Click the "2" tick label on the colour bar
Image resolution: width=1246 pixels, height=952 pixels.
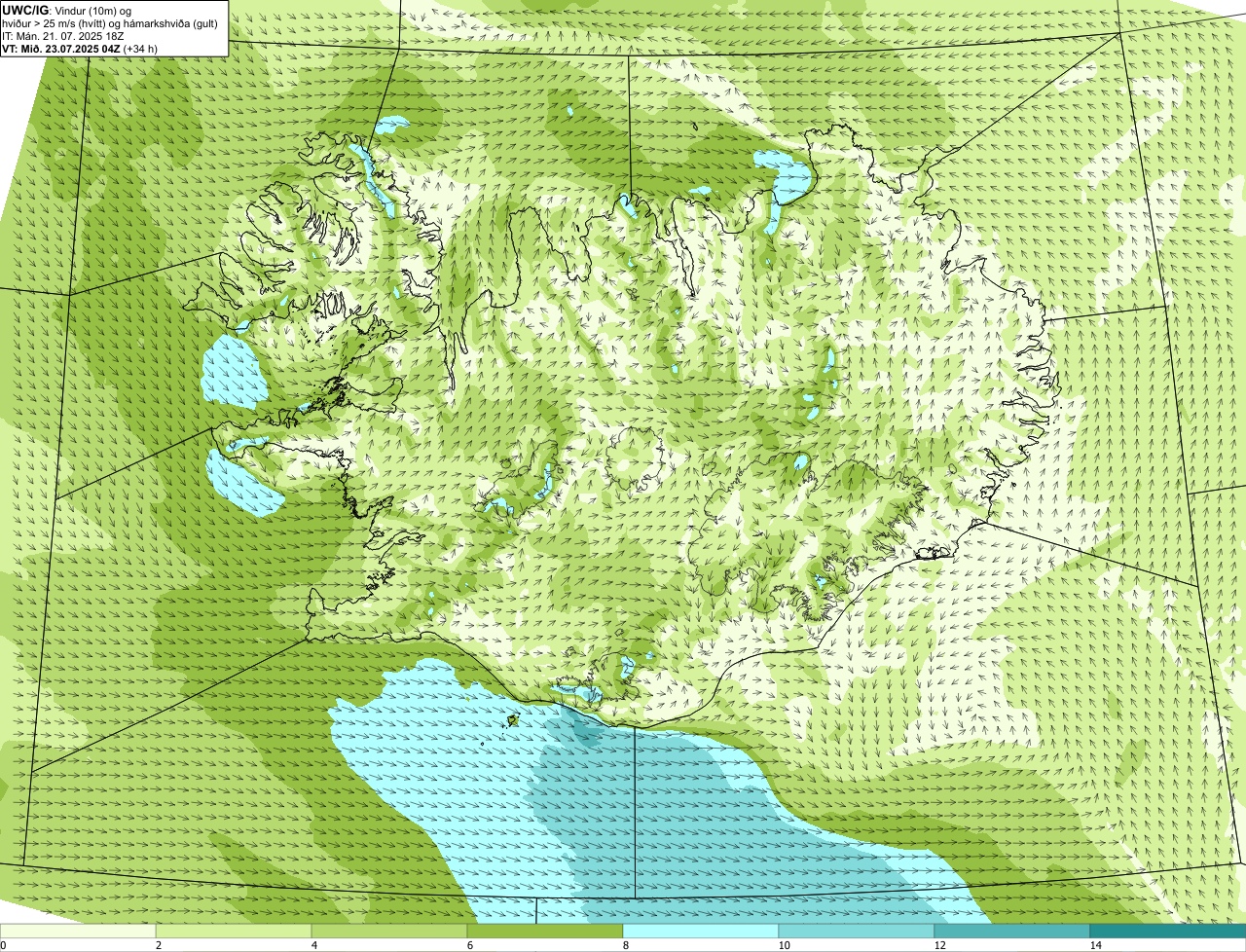point(158,945)
